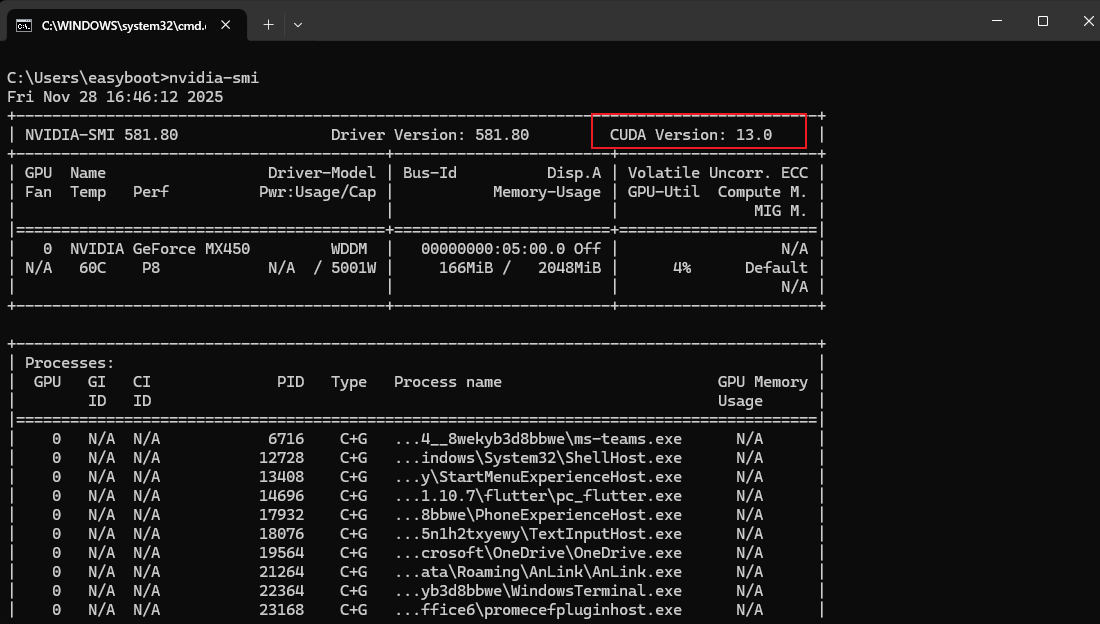Click 'NVIDIA GeForce MX450' GPU name
The image size is (1100, 624).
coord(160,248)
